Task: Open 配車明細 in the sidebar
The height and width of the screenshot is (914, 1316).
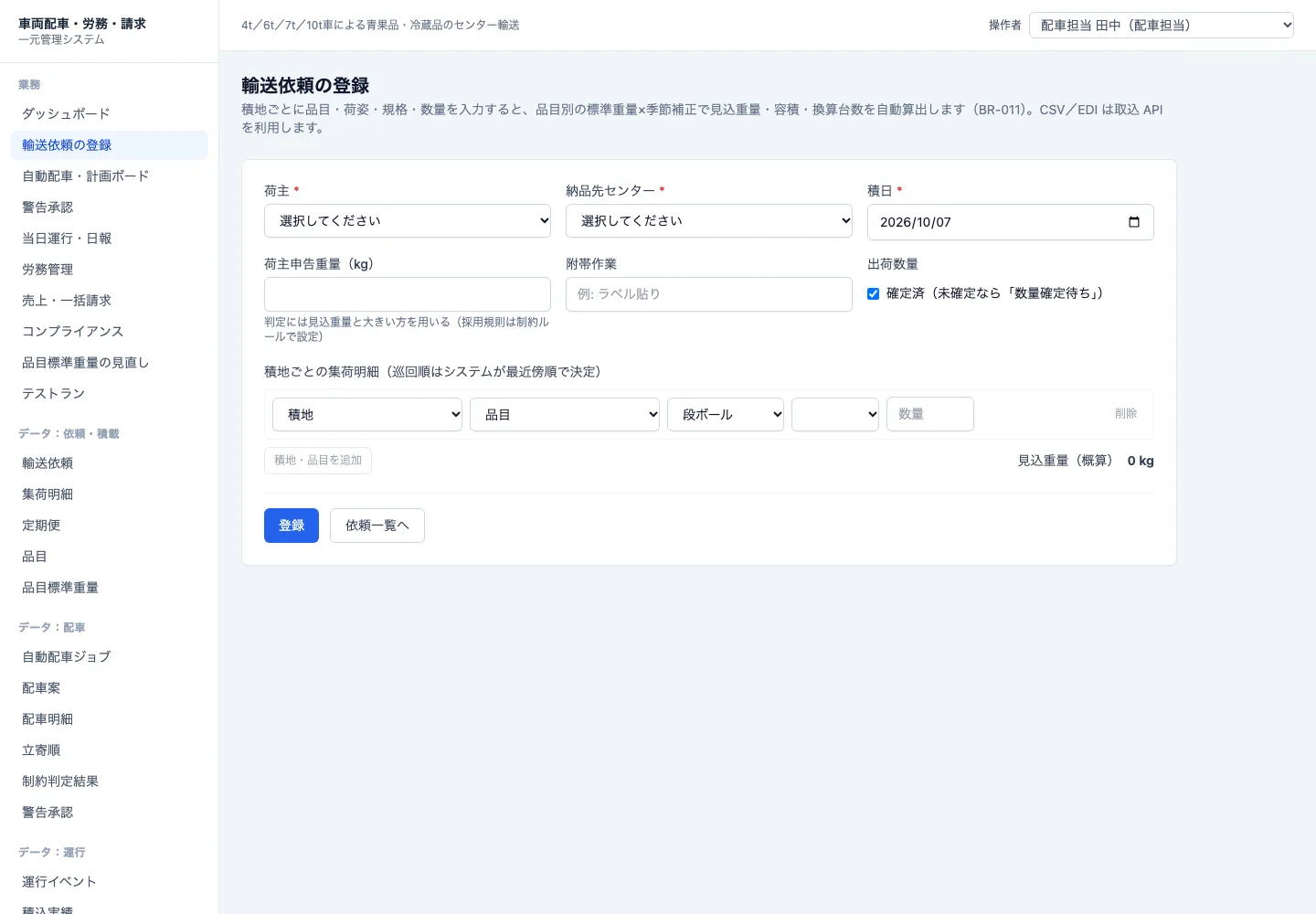Action: [x=110, y=719]
